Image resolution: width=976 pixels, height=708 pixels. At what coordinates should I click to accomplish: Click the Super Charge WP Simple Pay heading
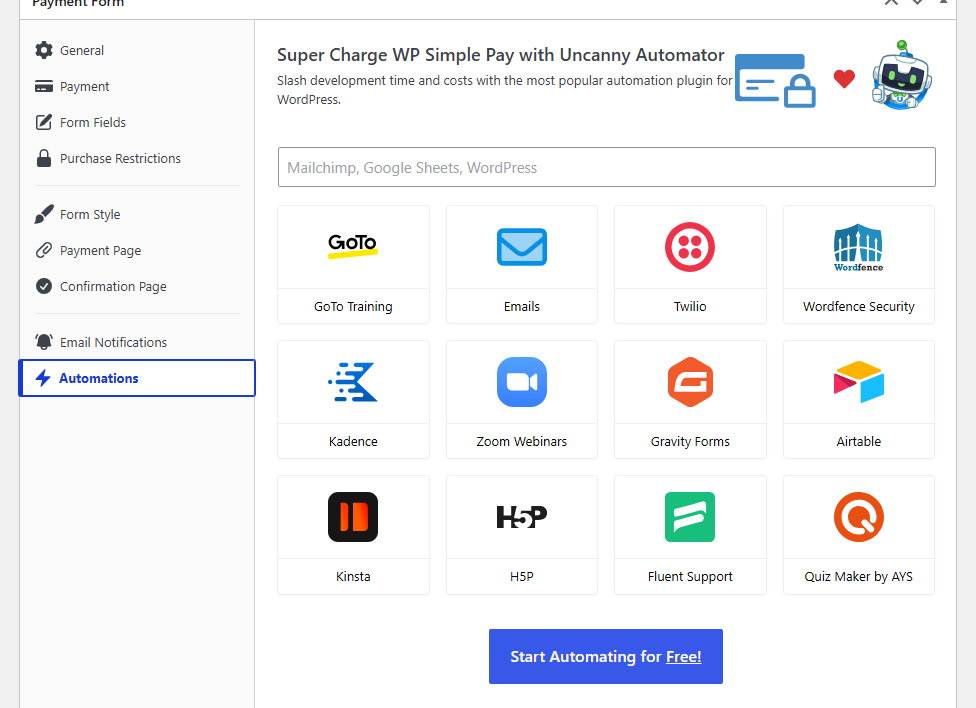coord(500,55)
